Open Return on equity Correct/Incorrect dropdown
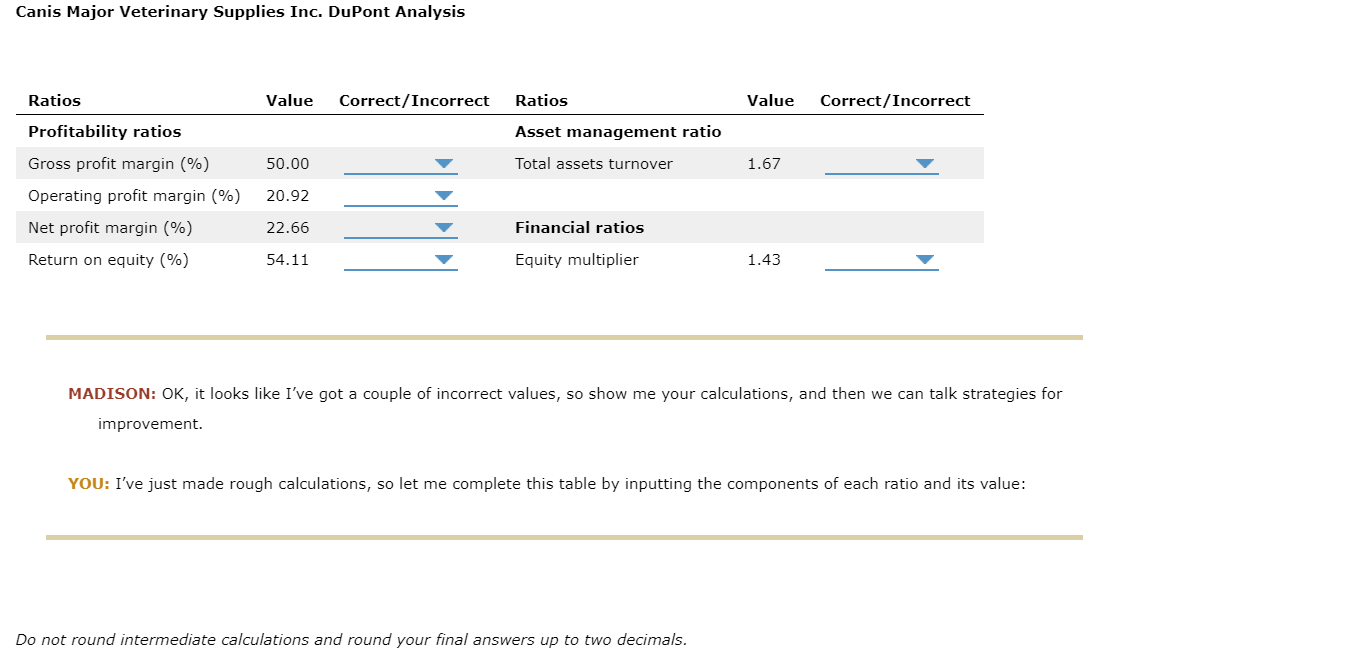Image resolution: width=1346 pixels, height=662 pixels. pos(400,260)
